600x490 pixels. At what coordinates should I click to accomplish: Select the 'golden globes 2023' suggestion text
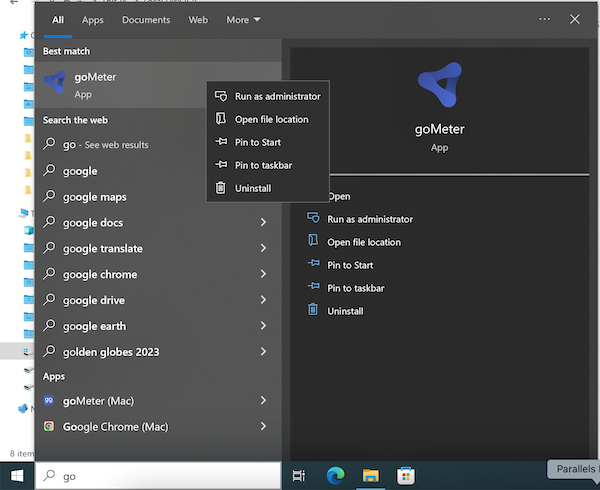111,352
